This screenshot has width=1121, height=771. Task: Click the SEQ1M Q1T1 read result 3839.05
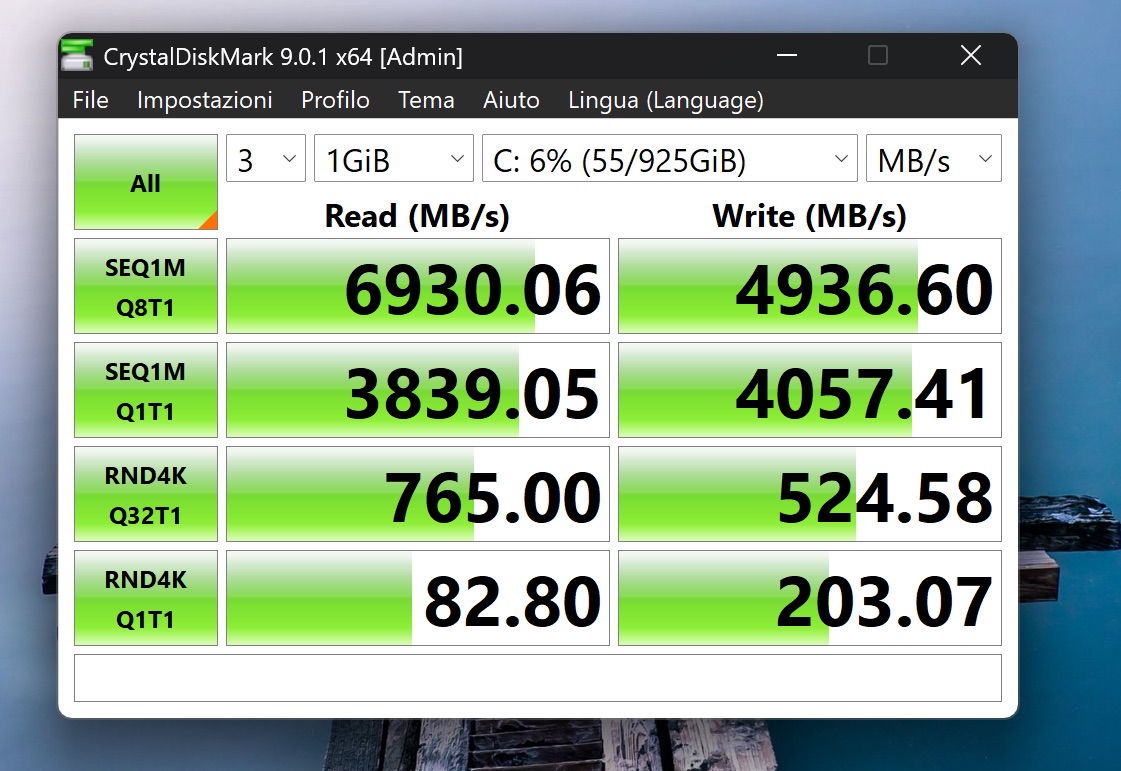pos(418,390)
